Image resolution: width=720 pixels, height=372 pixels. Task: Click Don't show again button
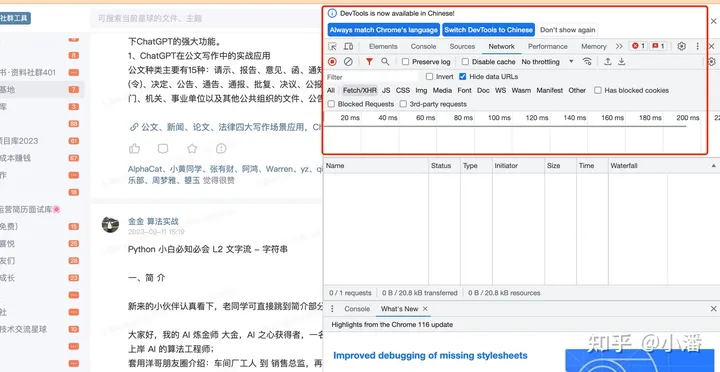[x=568, y=30]
